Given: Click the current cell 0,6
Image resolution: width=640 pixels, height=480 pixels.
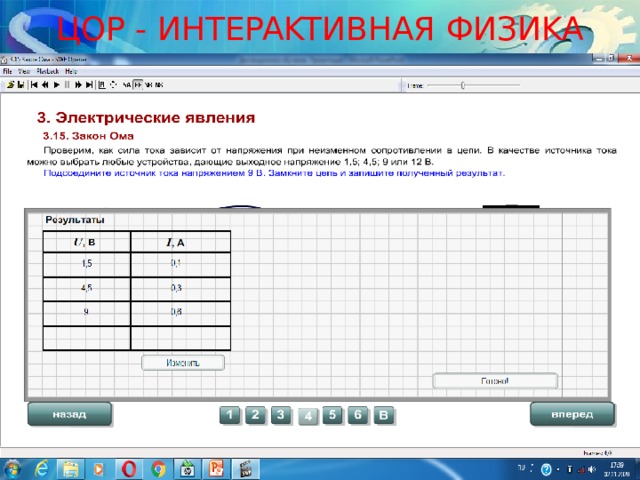Looking at the screenshot, I should pos(180,313).
